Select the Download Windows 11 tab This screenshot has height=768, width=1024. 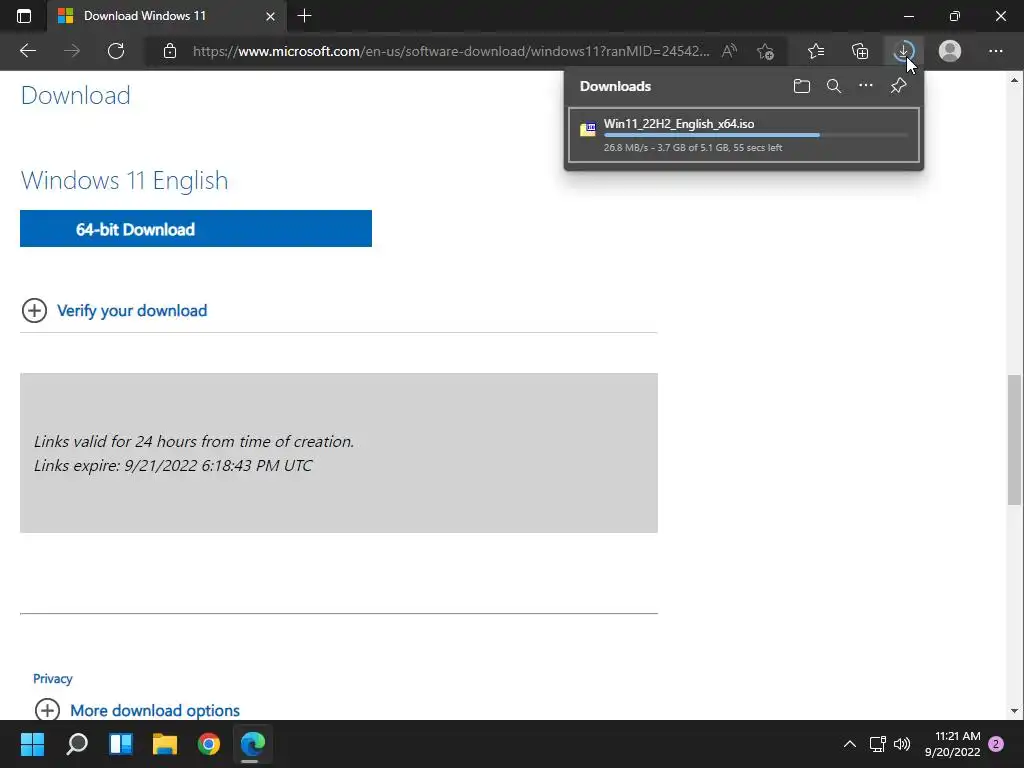click(167, 16)
